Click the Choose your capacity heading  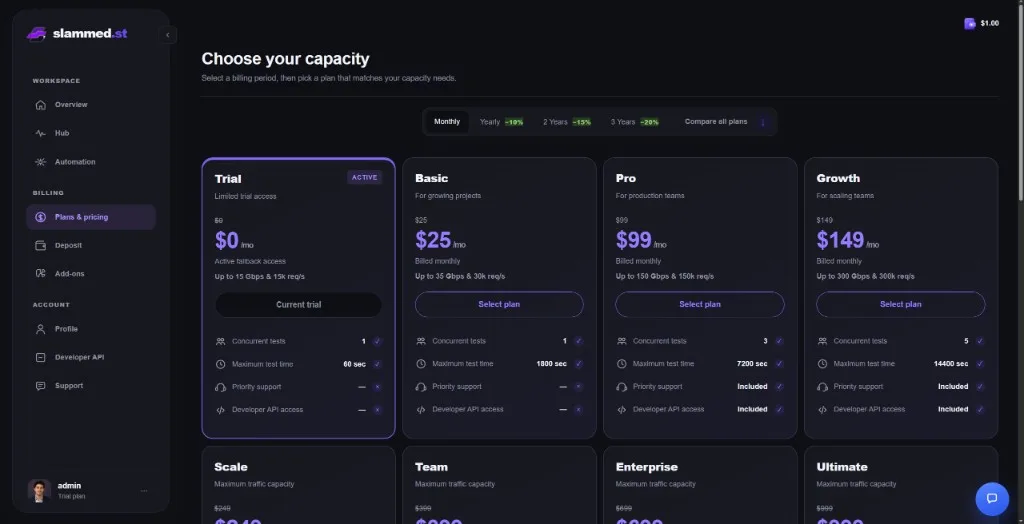[x=285, y=59]
